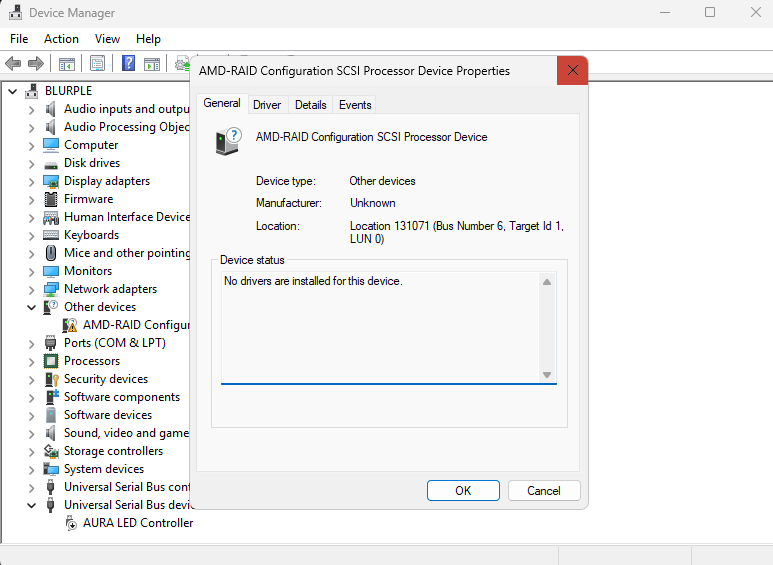
Task: Expand the Display adapters node
Action: coord(32,182)
